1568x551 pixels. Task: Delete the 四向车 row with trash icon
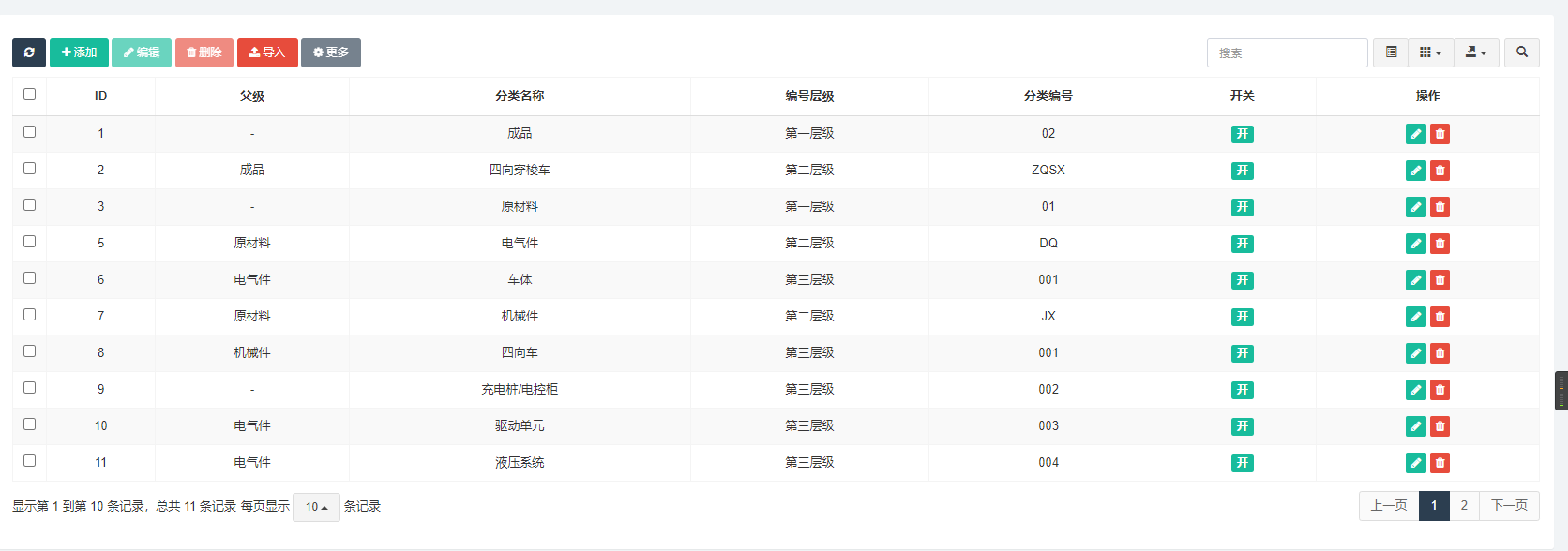pos(1440,353)
